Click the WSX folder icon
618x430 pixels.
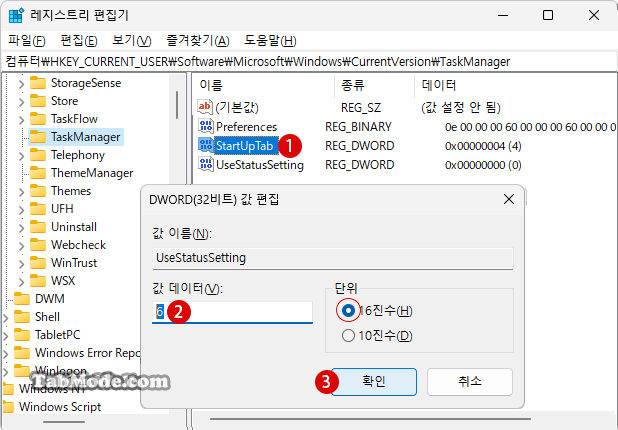click(x=38, y=281)
